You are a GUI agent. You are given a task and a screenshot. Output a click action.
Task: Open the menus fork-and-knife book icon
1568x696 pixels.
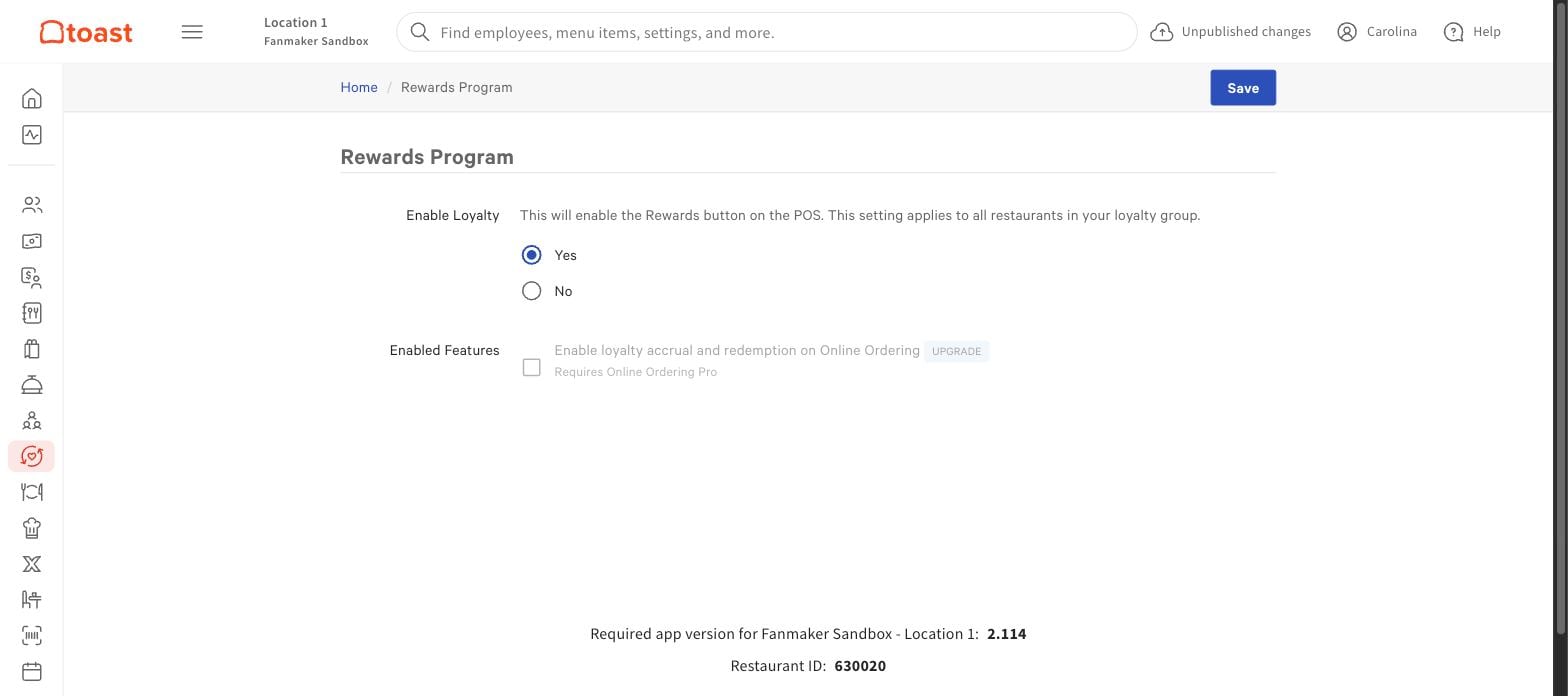[x=32, y=313]
